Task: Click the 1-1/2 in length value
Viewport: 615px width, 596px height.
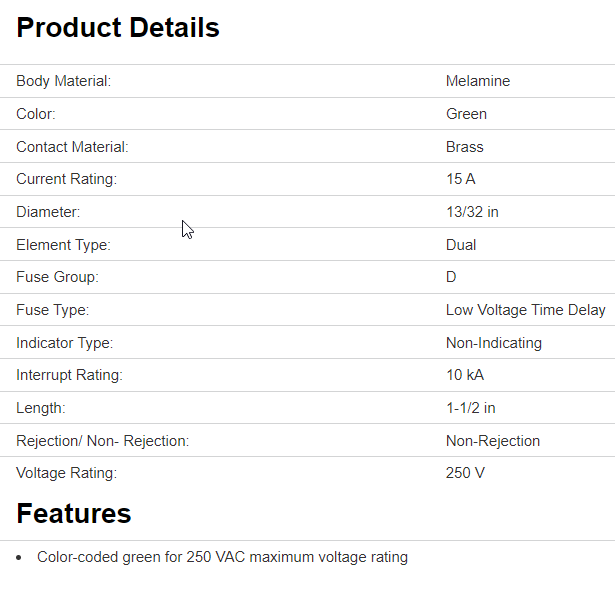Action: click(x=471, y=408)
